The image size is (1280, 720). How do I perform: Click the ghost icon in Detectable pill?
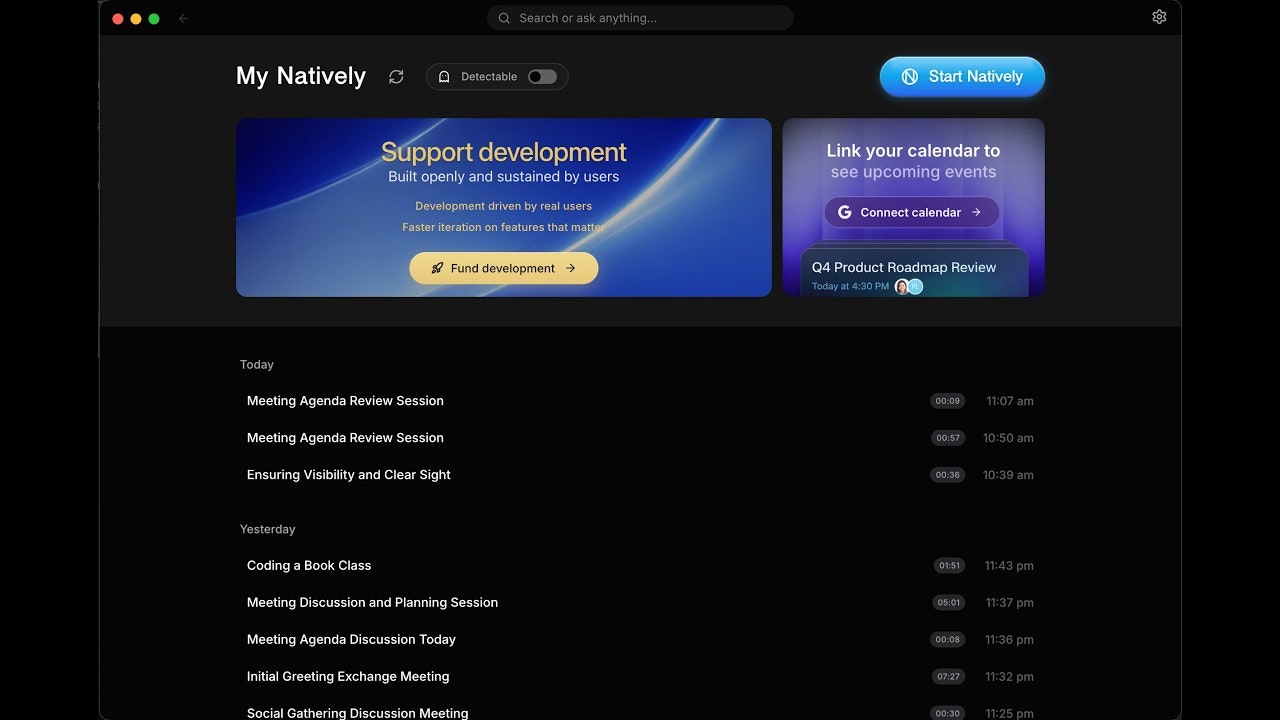[x=445, y=77]
